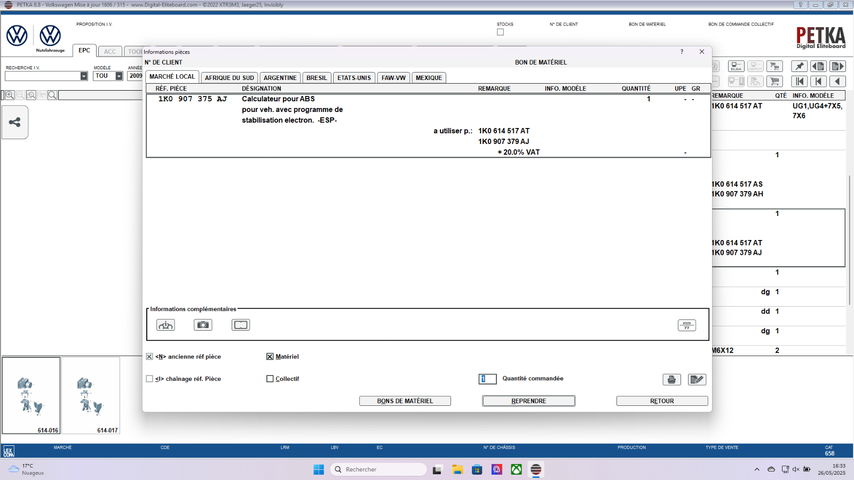Screen dimensions: 854x480
Task: Go to previous page document icon
Action: point(818,66)
